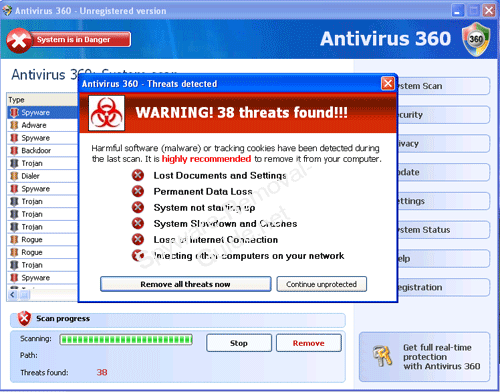
Task: Open Get full real-time protection offer
Action: 424,357
